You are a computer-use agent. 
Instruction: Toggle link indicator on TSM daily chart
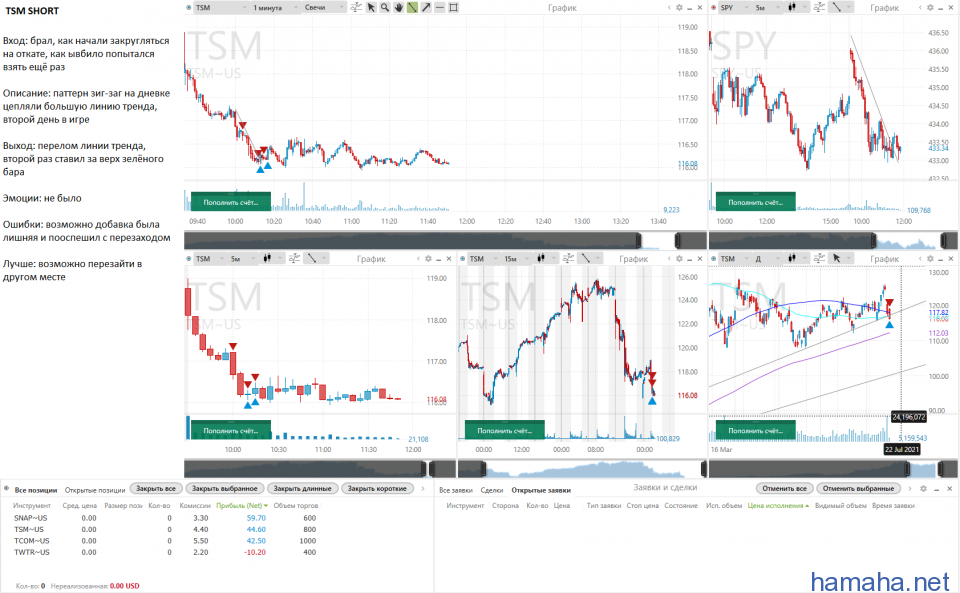713,259
